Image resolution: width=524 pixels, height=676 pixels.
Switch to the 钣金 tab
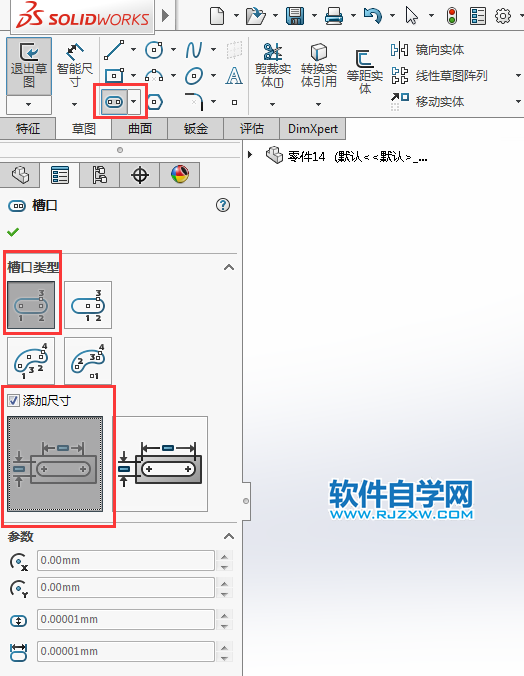click(x=196, y=128)
